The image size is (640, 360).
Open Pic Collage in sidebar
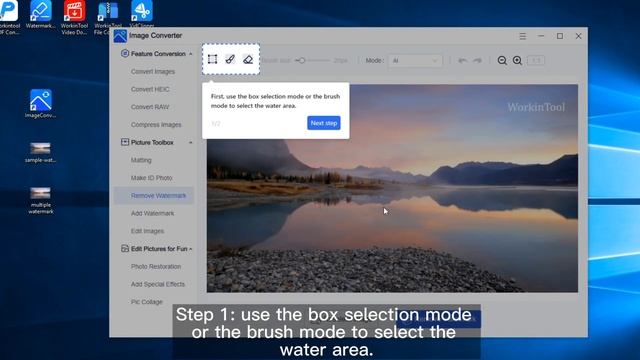coord(147,302)
